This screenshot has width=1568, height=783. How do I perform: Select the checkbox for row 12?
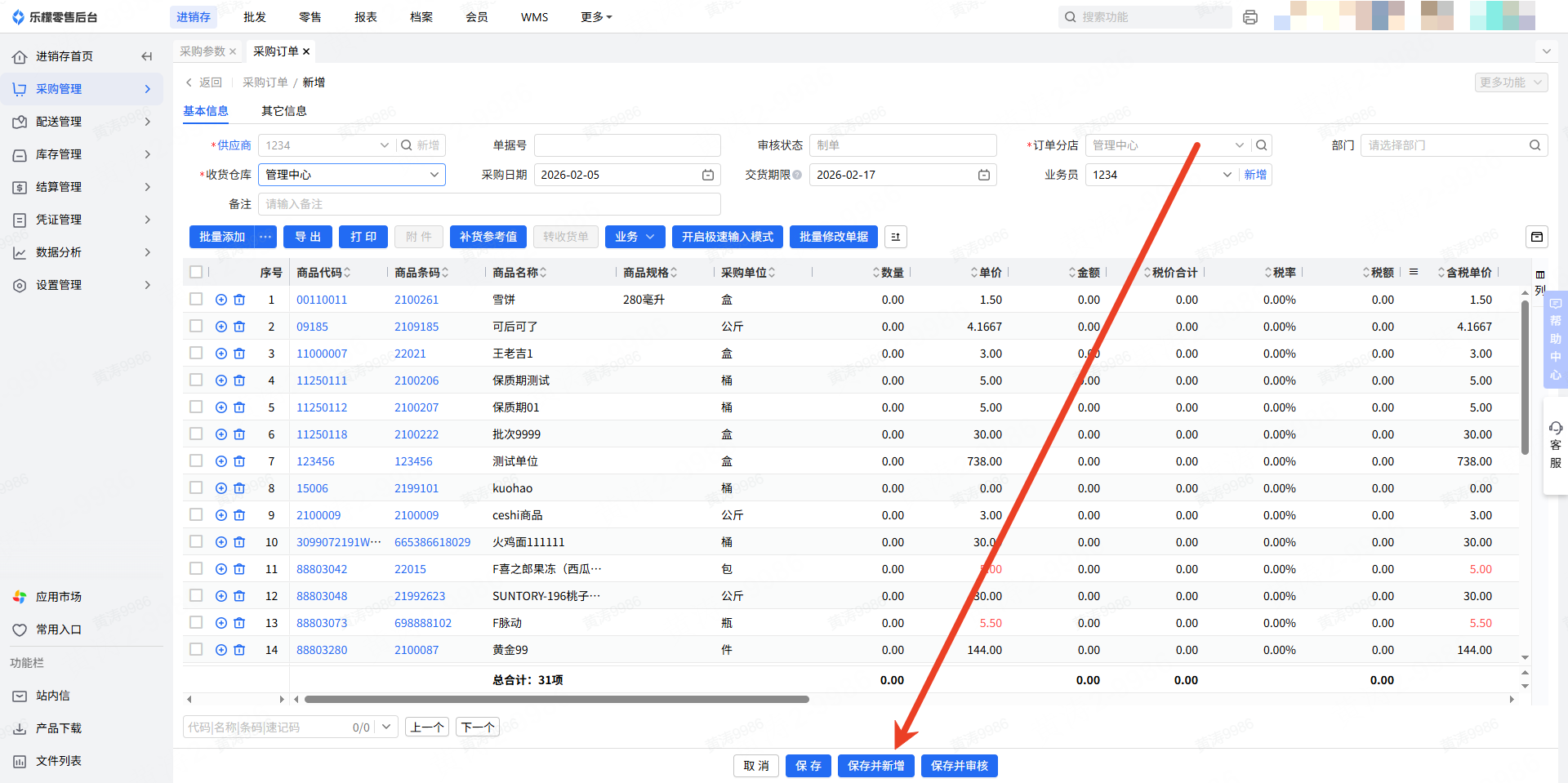point(196,595)
